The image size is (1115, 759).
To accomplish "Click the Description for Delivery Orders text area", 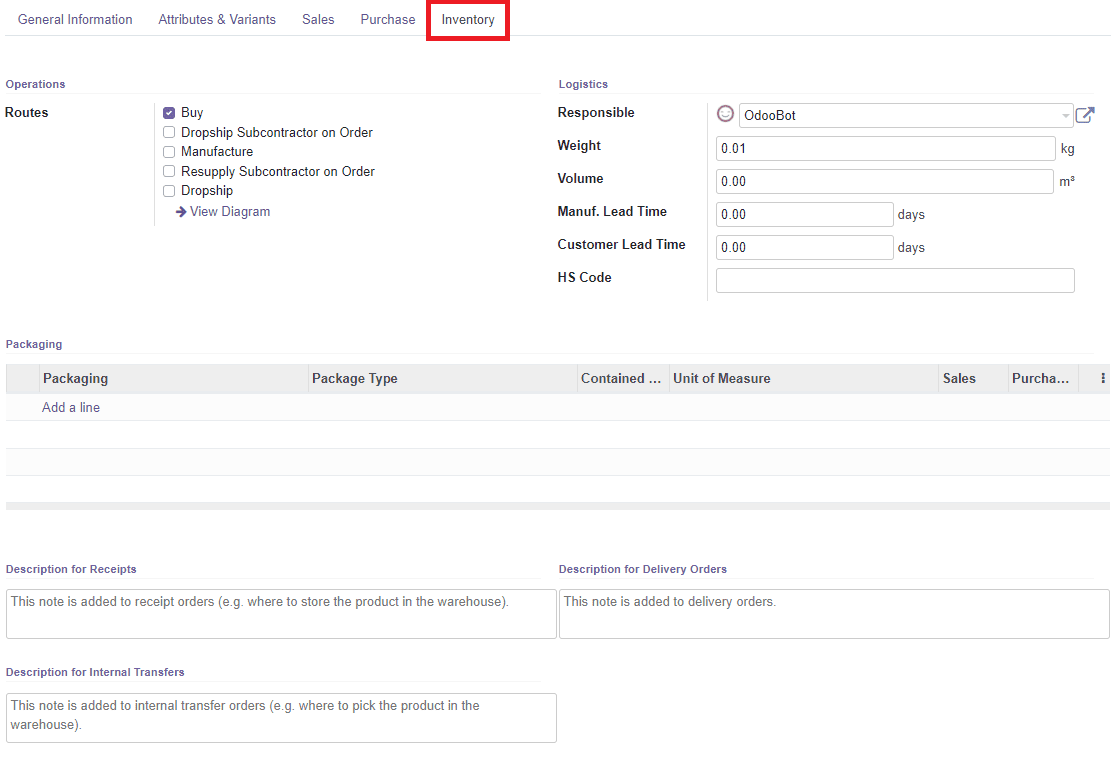I will coord(833,612).
